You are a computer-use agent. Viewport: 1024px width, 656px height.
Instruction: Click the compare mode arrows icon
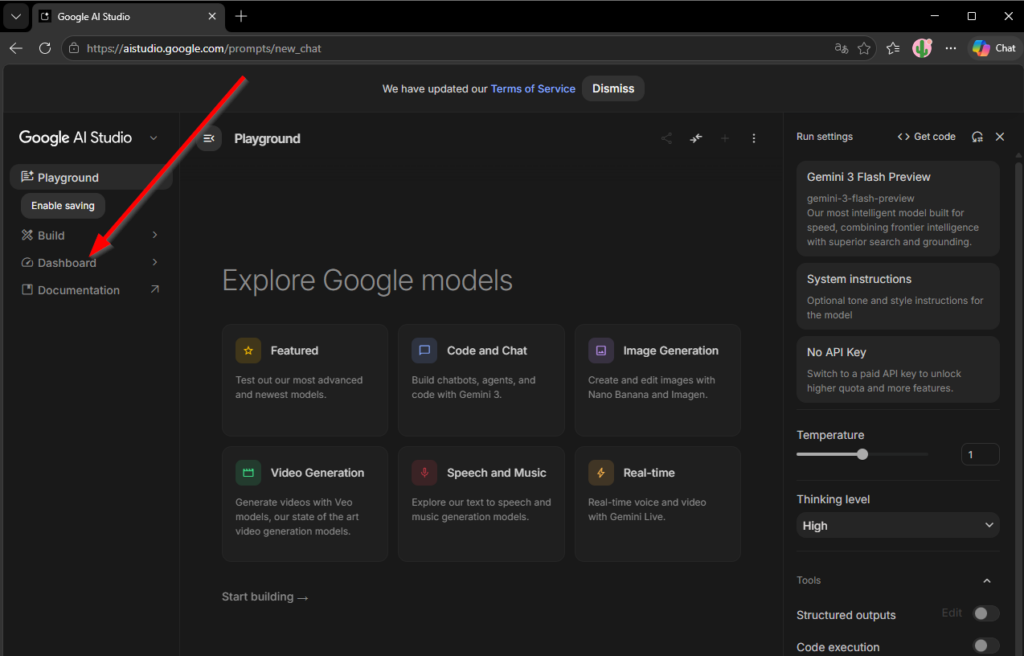tap(696, 139)
